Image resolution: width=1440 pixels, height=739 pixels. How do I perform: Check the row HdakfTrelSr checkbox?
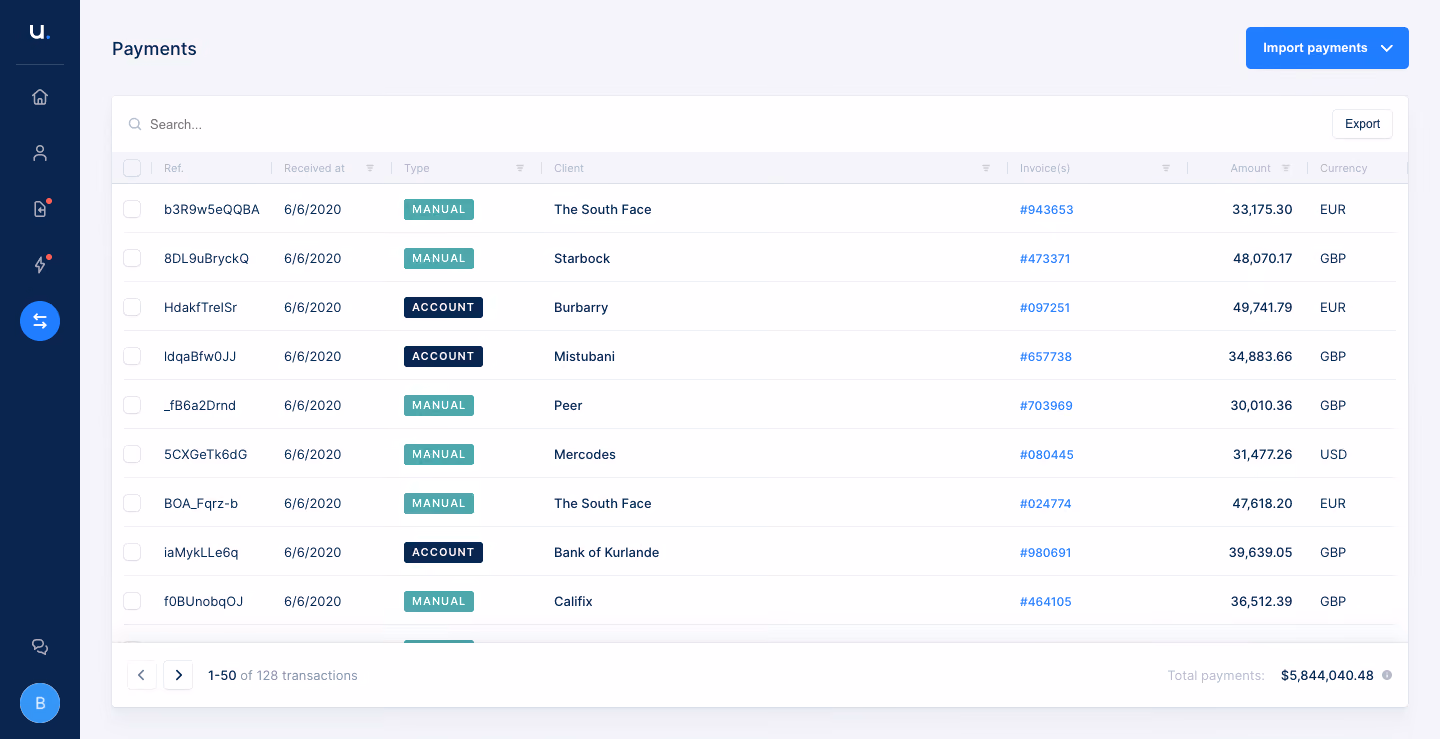(x=132, y=307)
